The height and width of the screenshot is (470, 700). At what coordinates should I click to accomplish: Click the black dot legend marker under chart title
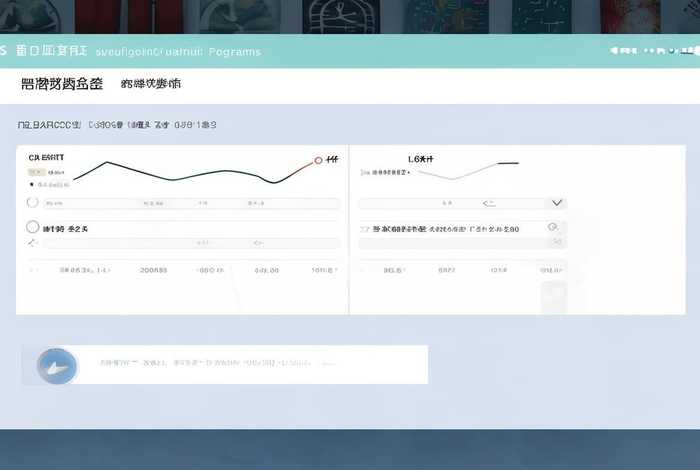pos(32,184)
